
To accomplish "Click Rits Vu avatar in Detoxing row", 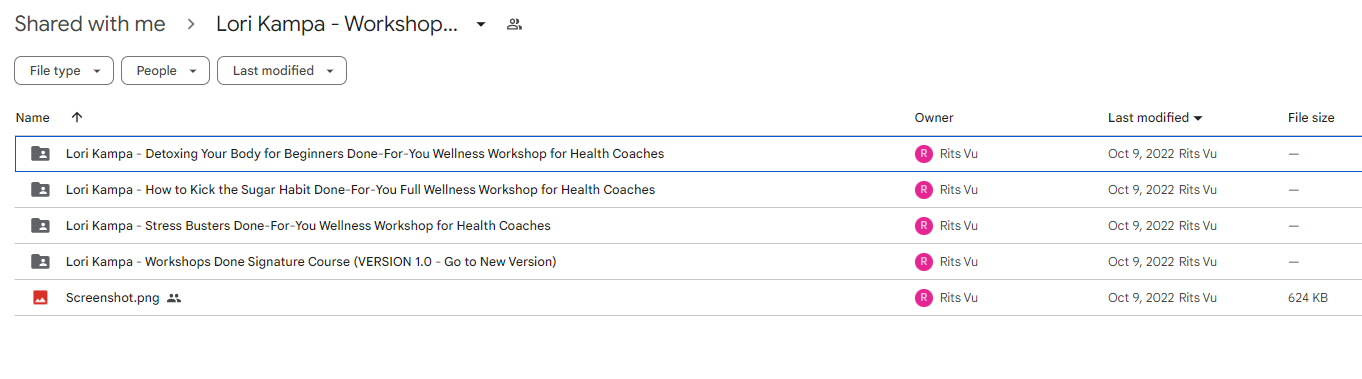I will [923, 154].
